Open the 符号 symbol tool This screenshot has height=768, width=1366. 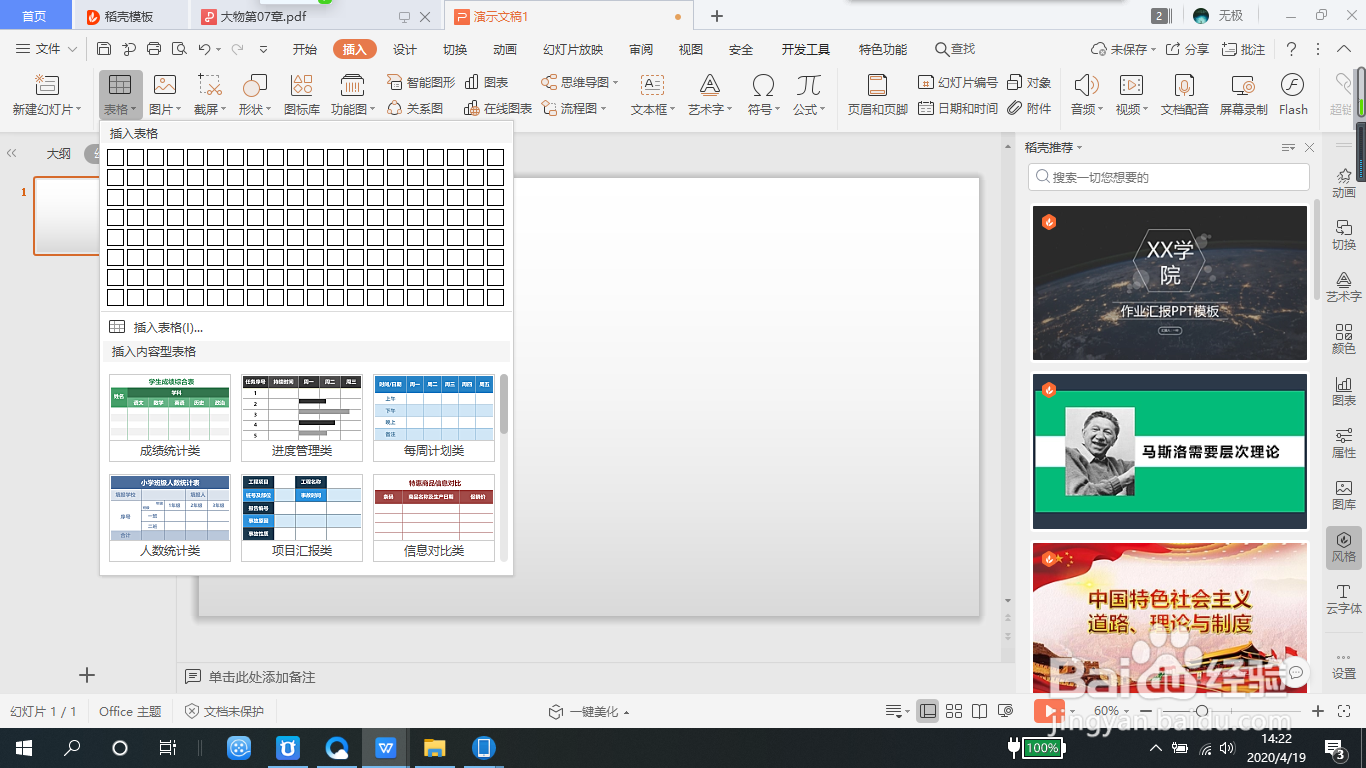[763, 95]
